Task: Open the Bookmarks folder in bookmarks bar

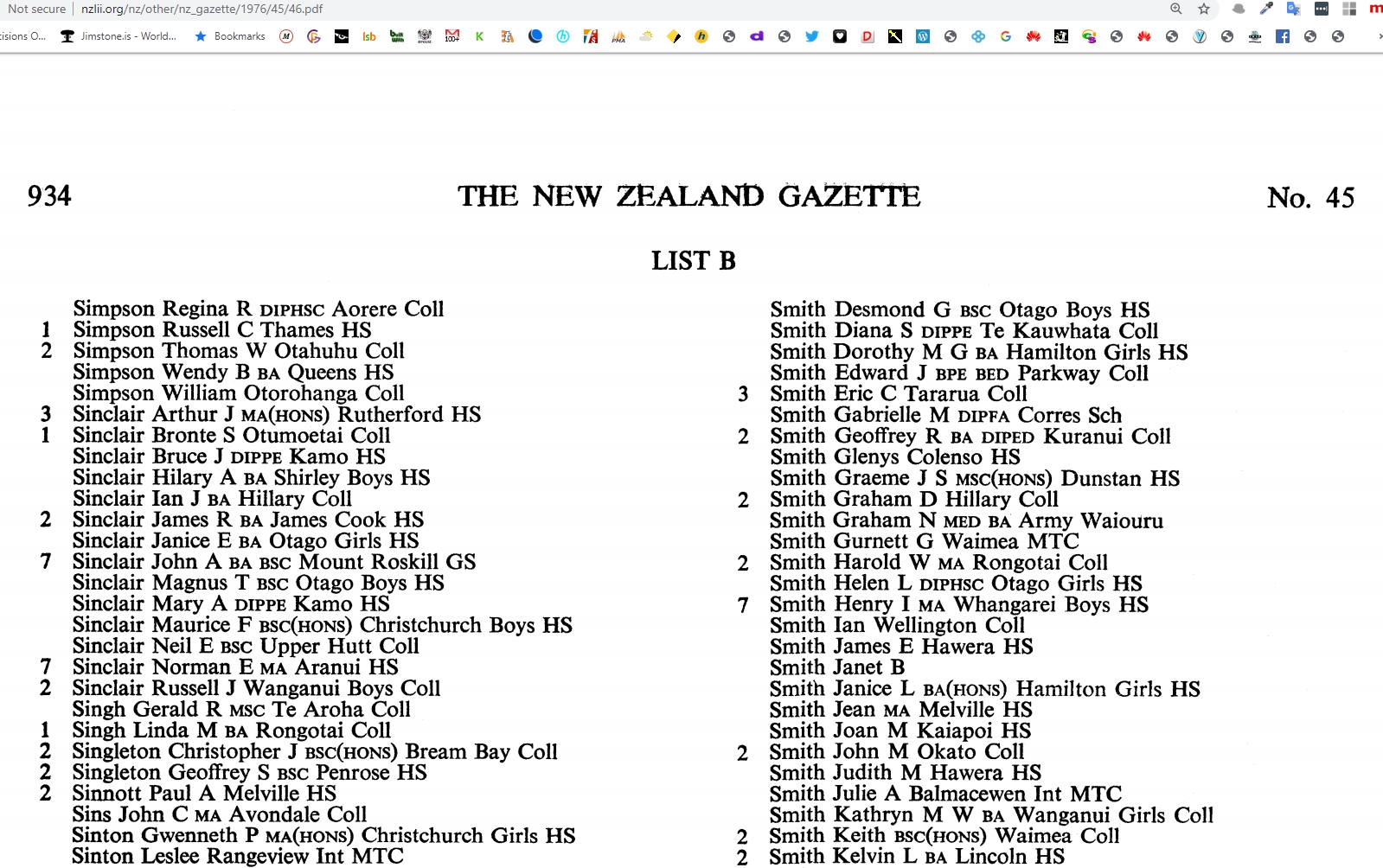Action: tap(230, 36)
